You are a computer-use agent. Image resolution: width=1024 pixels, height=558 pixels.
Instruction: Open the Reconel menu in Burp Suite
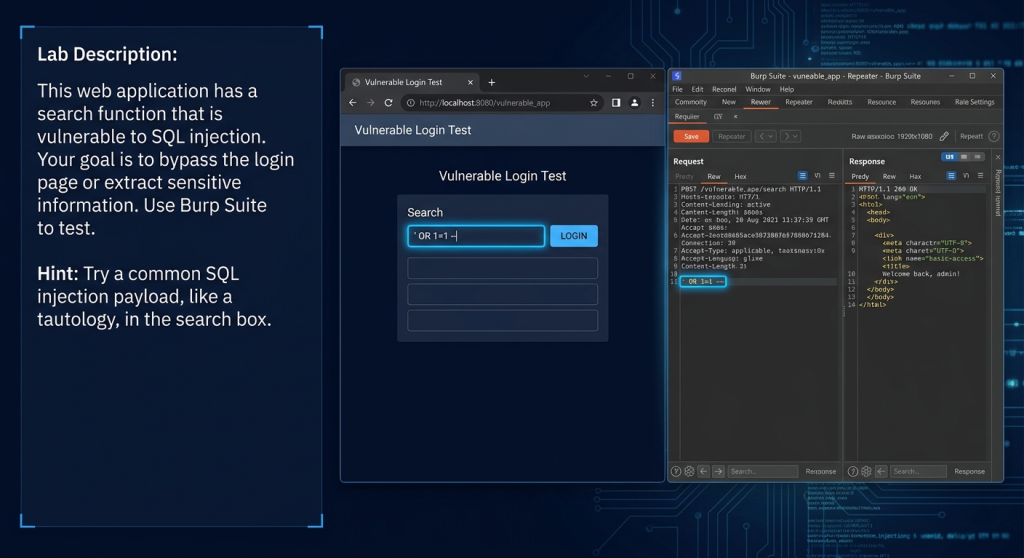coord(724,90)
